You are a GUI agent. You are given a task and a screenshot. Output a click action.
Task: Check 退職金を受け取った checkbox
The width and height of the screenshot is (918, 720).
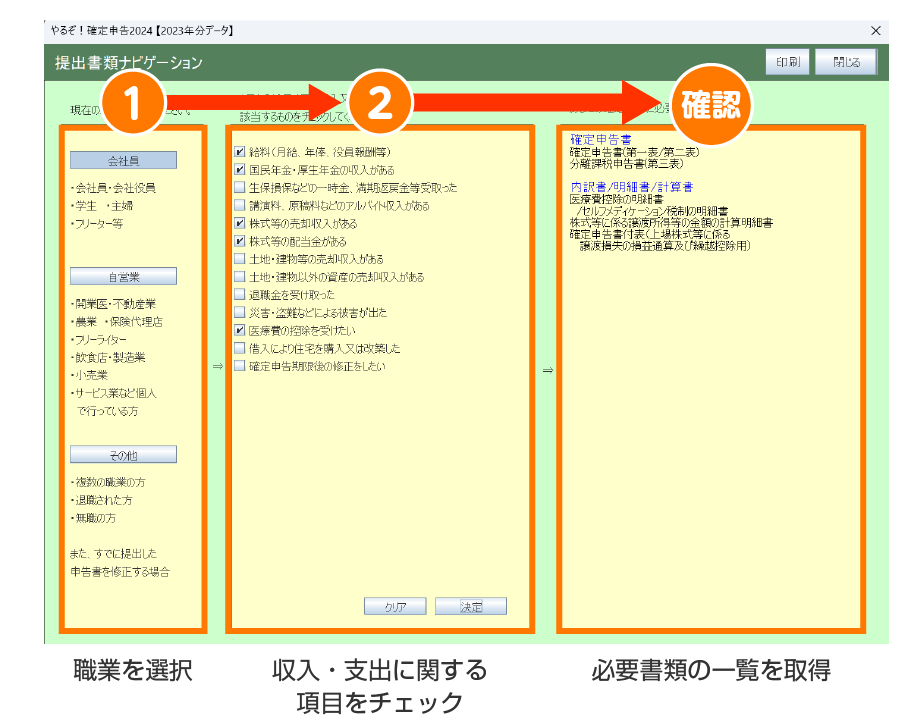(x=239, y=294)
